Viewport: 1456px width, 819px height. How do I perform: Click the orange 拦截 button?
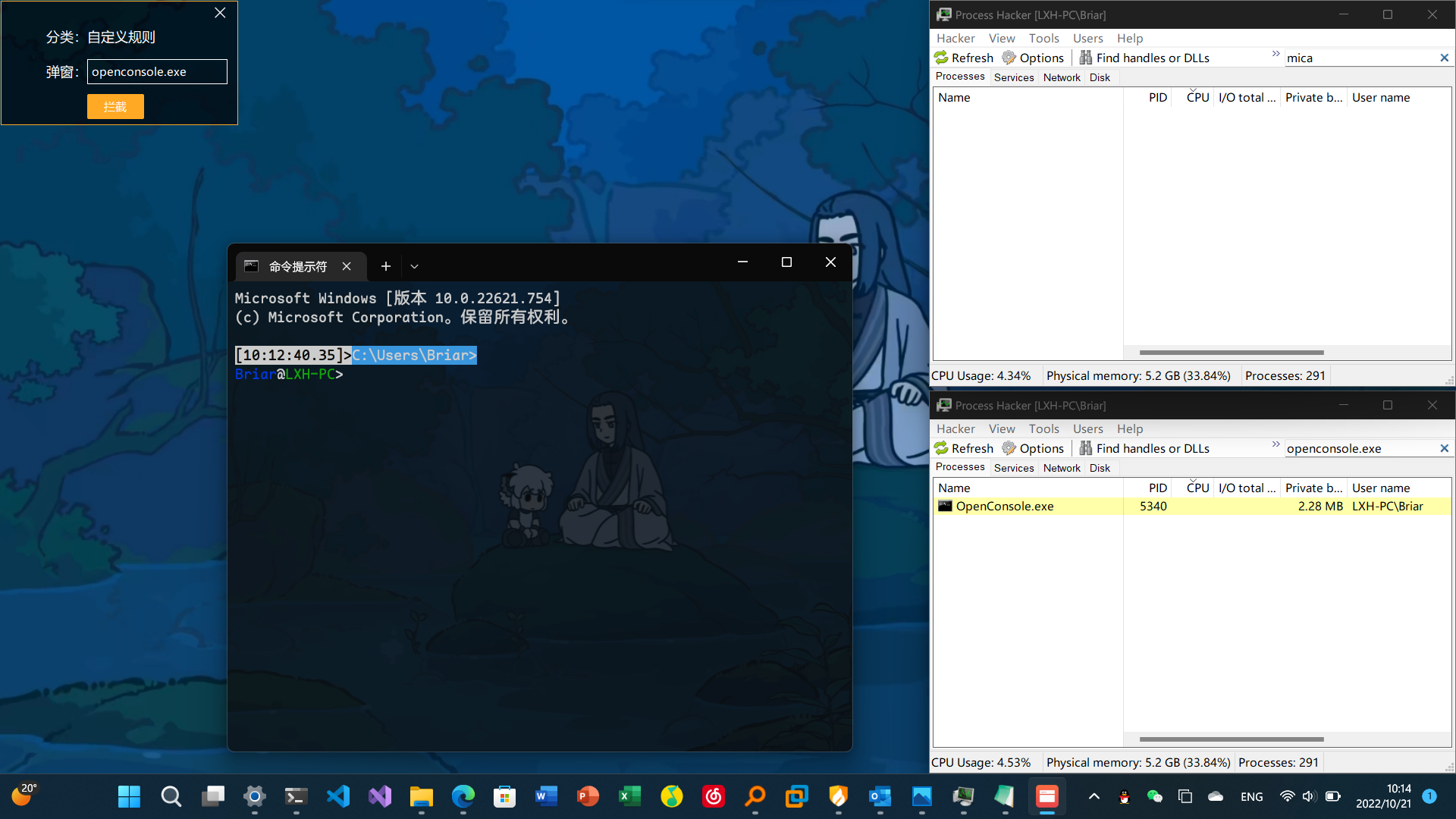(115, 106)
